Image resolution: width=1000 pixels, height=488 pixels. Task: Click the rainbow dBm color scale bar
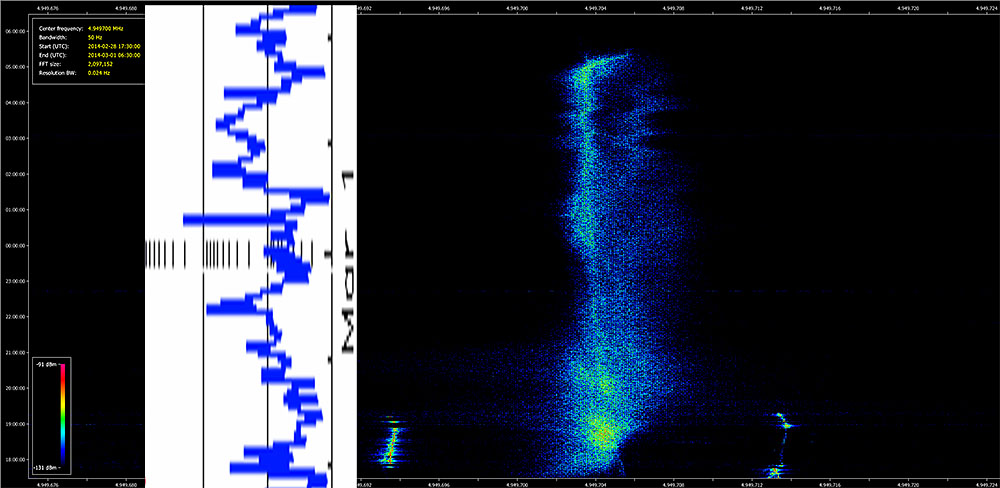pos(63,416)
